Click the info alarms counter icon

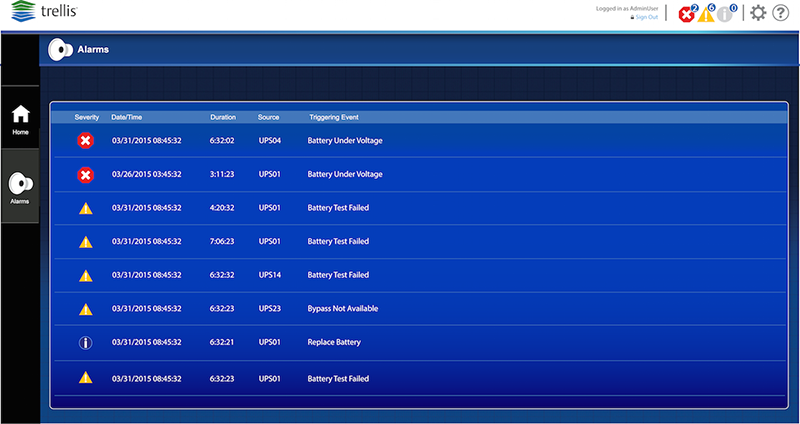point(727,14)
